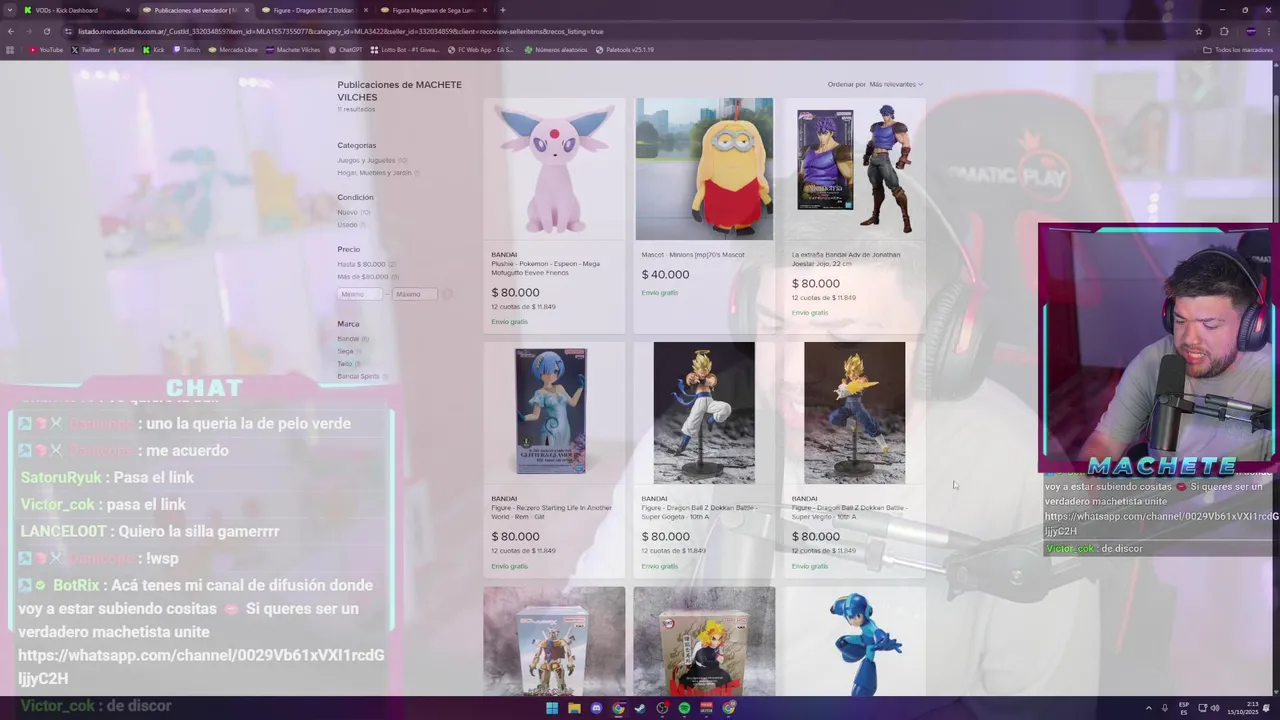Click the browser back arrow
1280x720 pixels.
[x=11, y=31]
